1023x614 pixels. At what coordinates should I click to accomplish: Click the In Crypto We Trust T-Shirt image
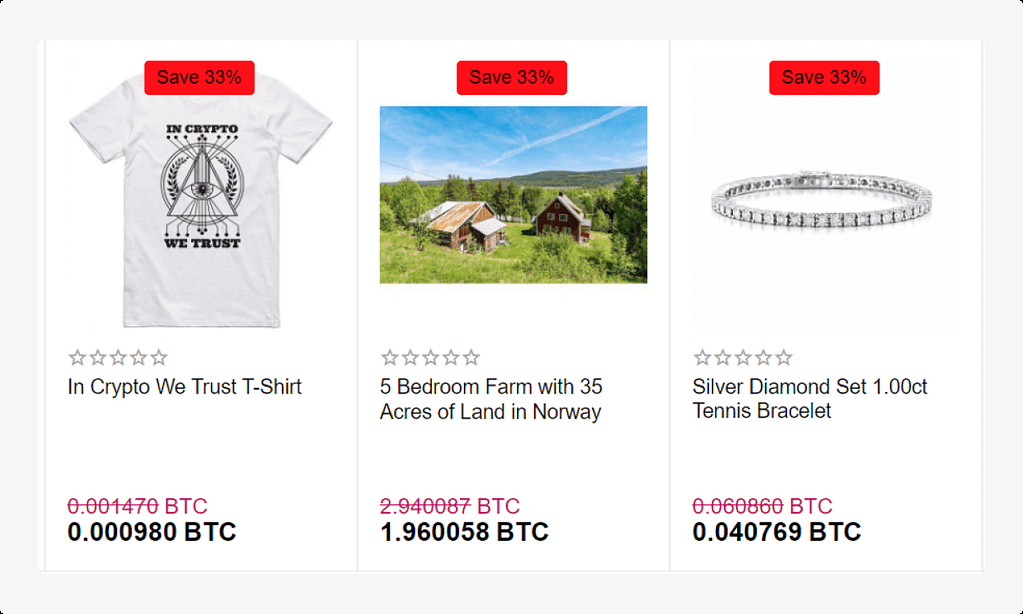coord(199,200)
